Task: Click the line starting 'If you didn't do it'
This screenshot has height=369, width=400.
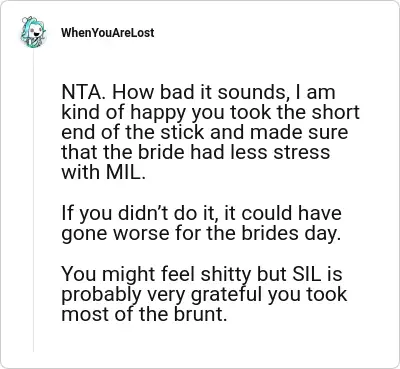Action: coord(202,213)
